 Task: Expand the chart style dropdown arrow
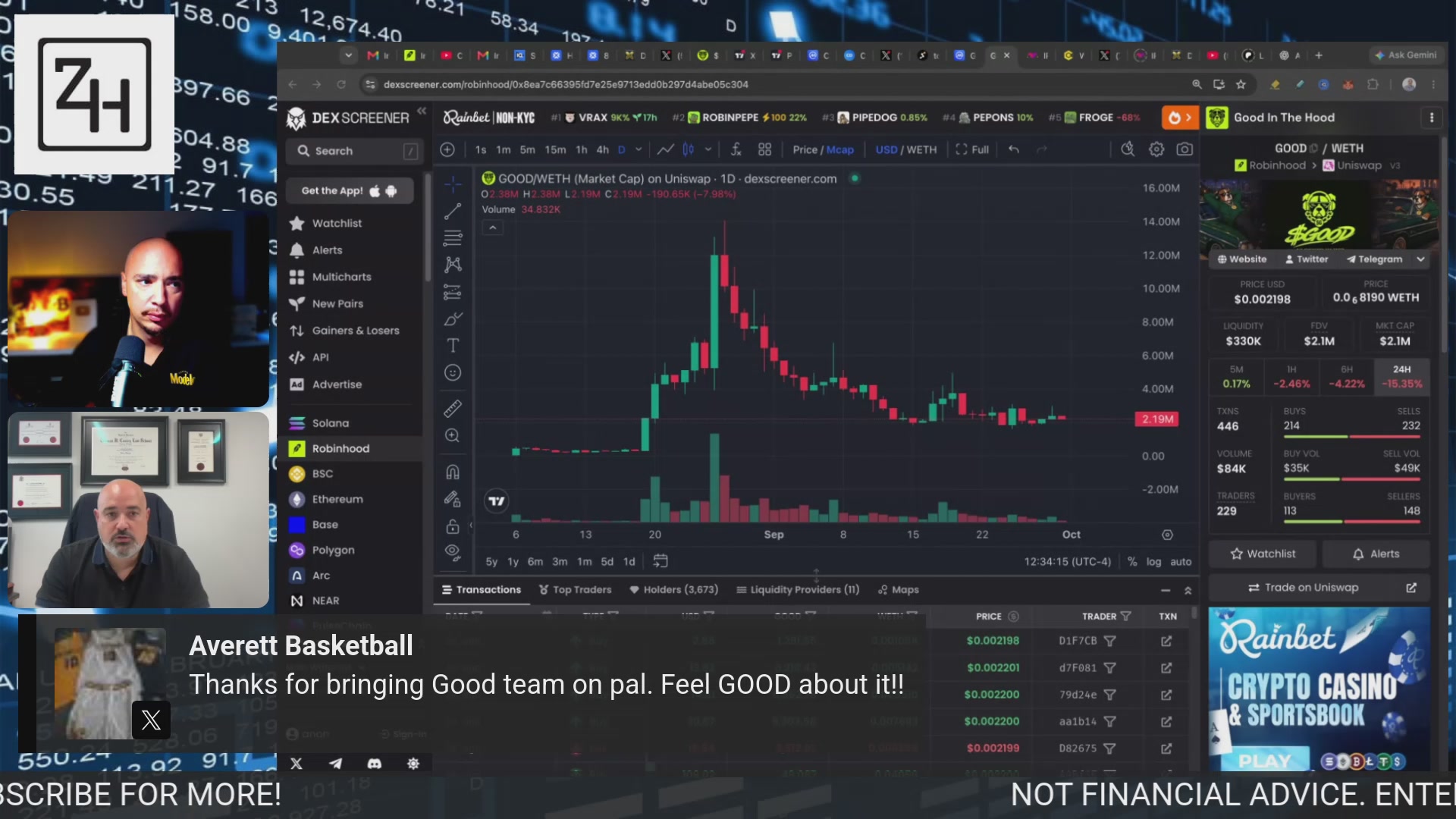pyautogui.click(x=708, y=149)
